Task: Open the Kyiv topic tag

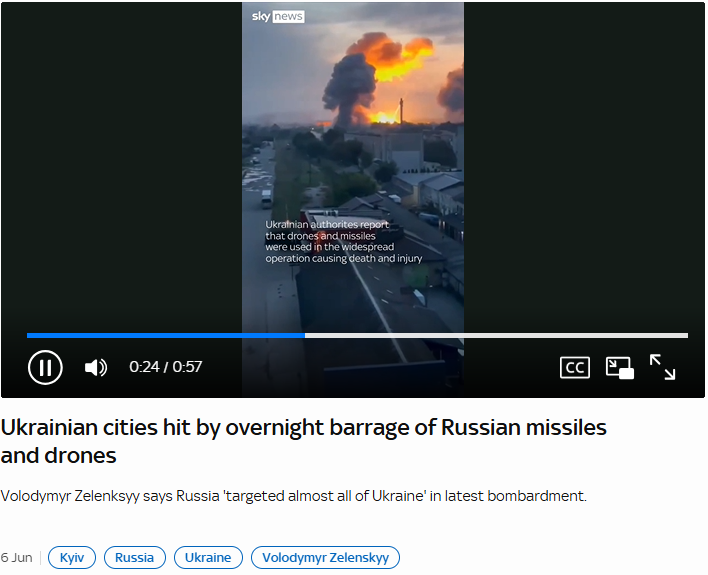Action: [72, 557]
